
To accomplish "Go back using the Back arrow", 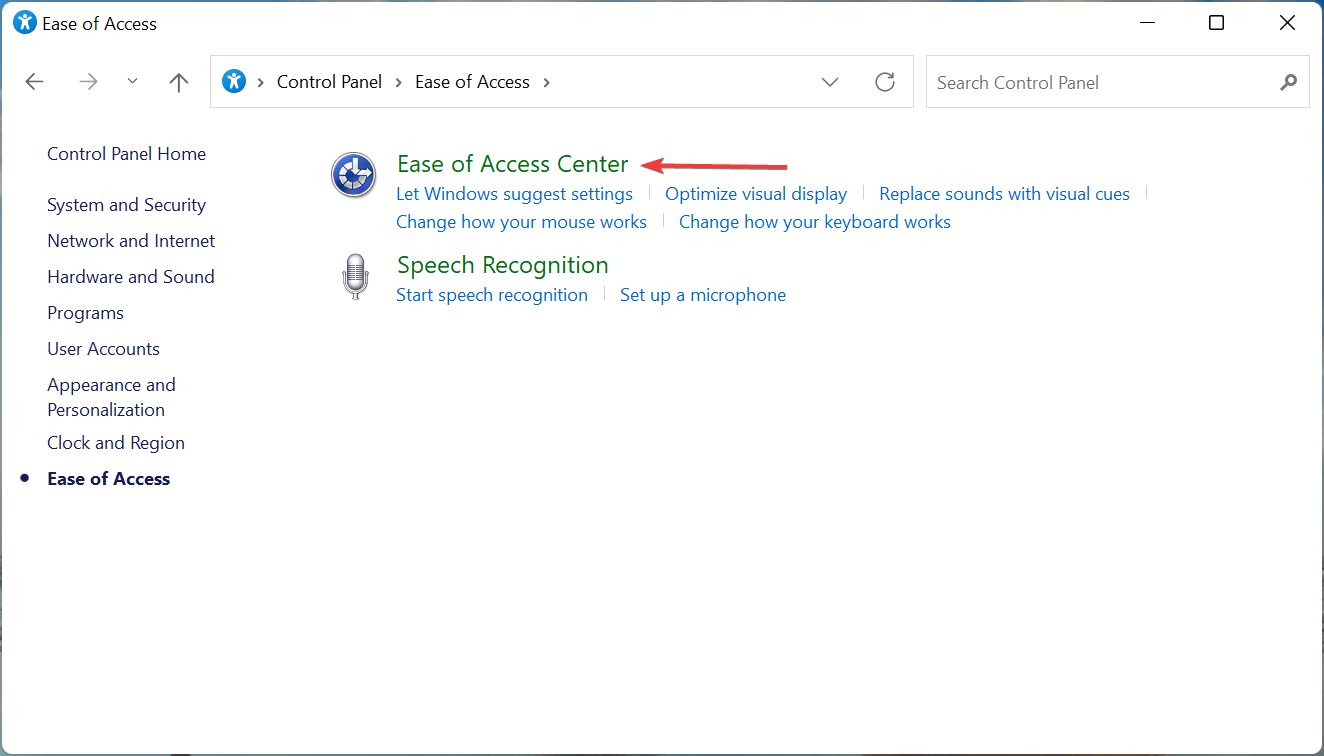I will click(x=35, y=82).
